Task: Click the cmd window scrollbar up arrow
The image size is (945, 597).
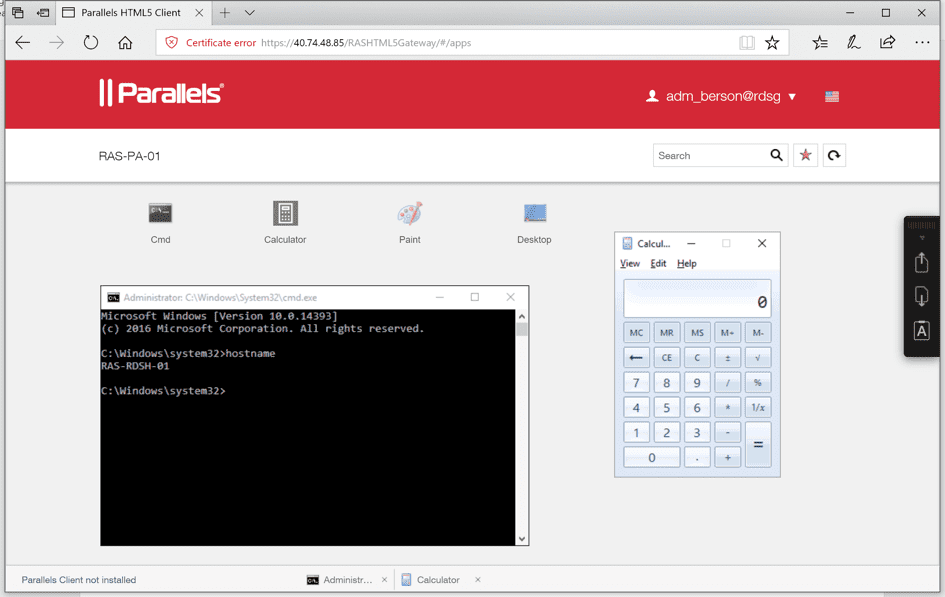Action: click(x=522, y=316)
